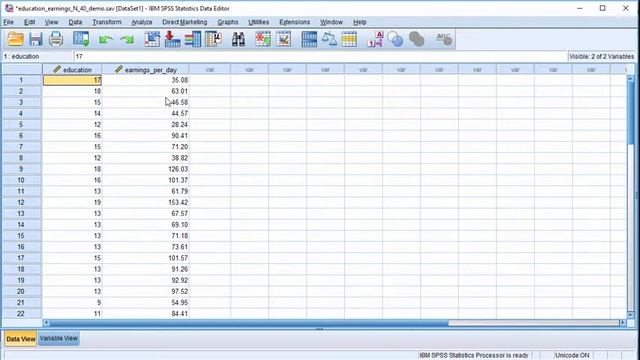The image size is (640, 360).
Task: Click the Processor is ready status text
Action: [474, 355]
